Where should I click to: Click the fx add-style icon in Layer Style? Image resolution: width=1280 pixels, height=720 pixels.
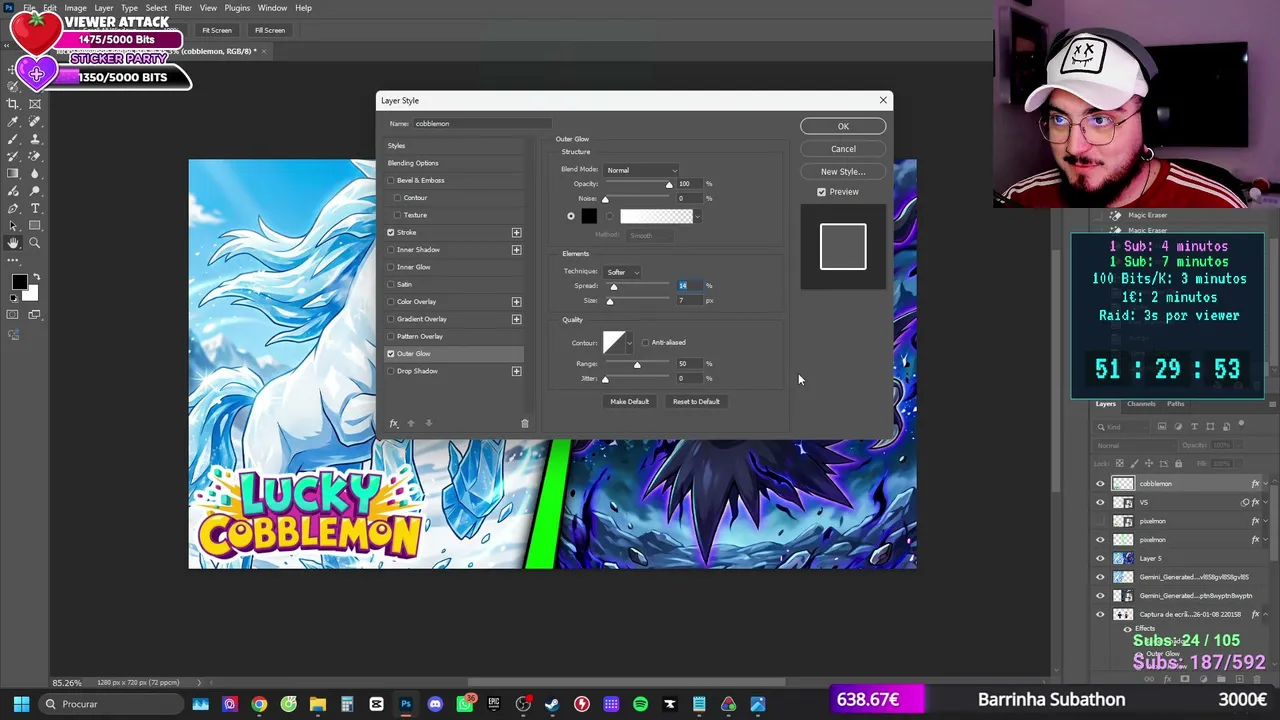(x=394, y=424)
